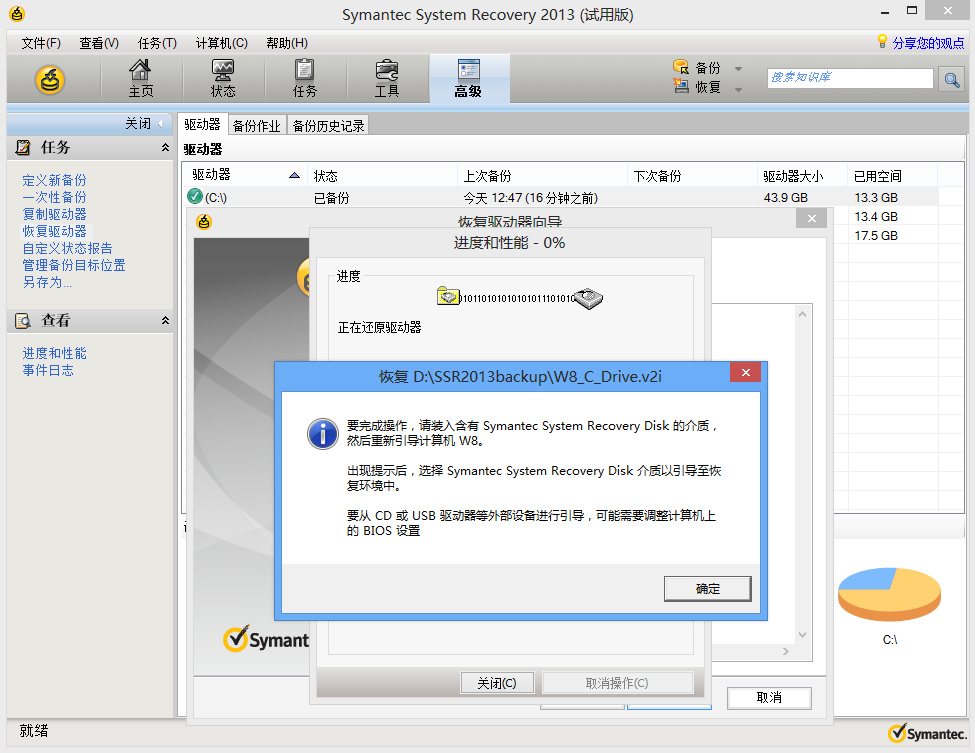The image size is (975, 753).
Task: Click the knowledge base search magnifier icon
Action: tap(951, 79)
